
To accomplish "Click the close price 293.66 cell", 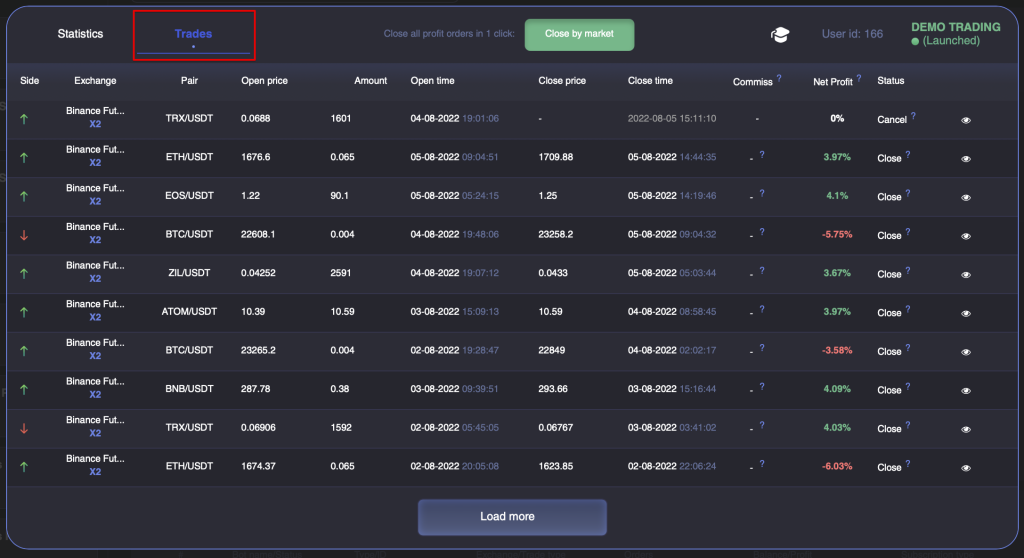I will pos(552,389).
